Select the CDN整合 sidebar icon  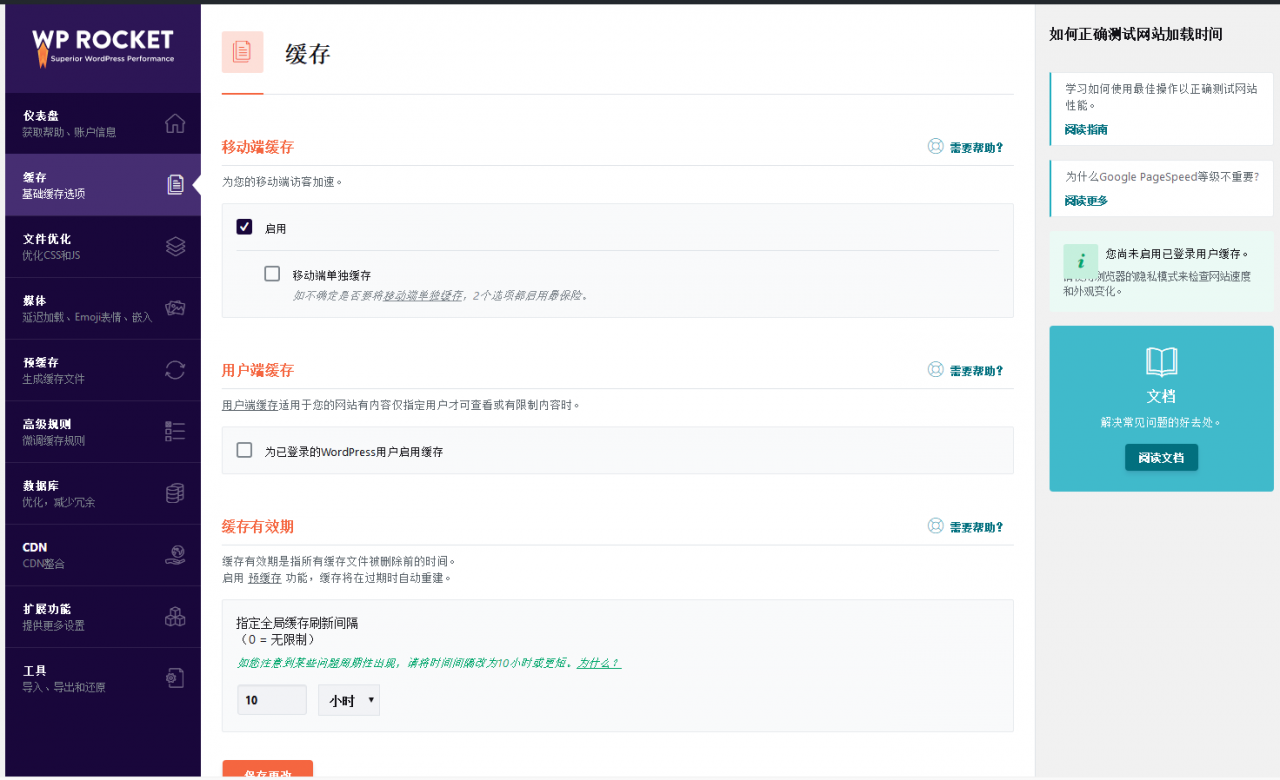(175, 553)
